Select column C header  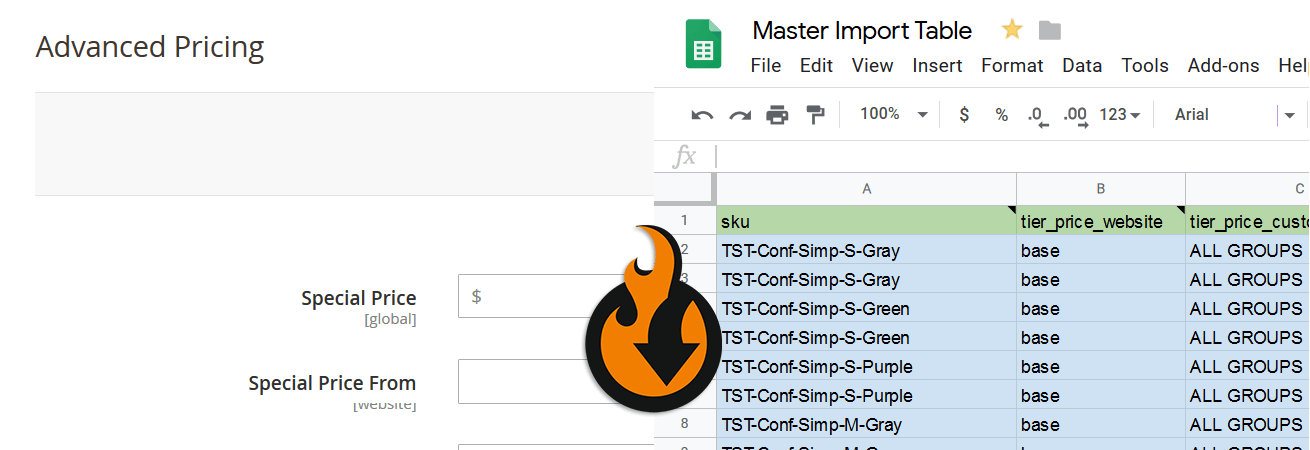point(1248,189)
